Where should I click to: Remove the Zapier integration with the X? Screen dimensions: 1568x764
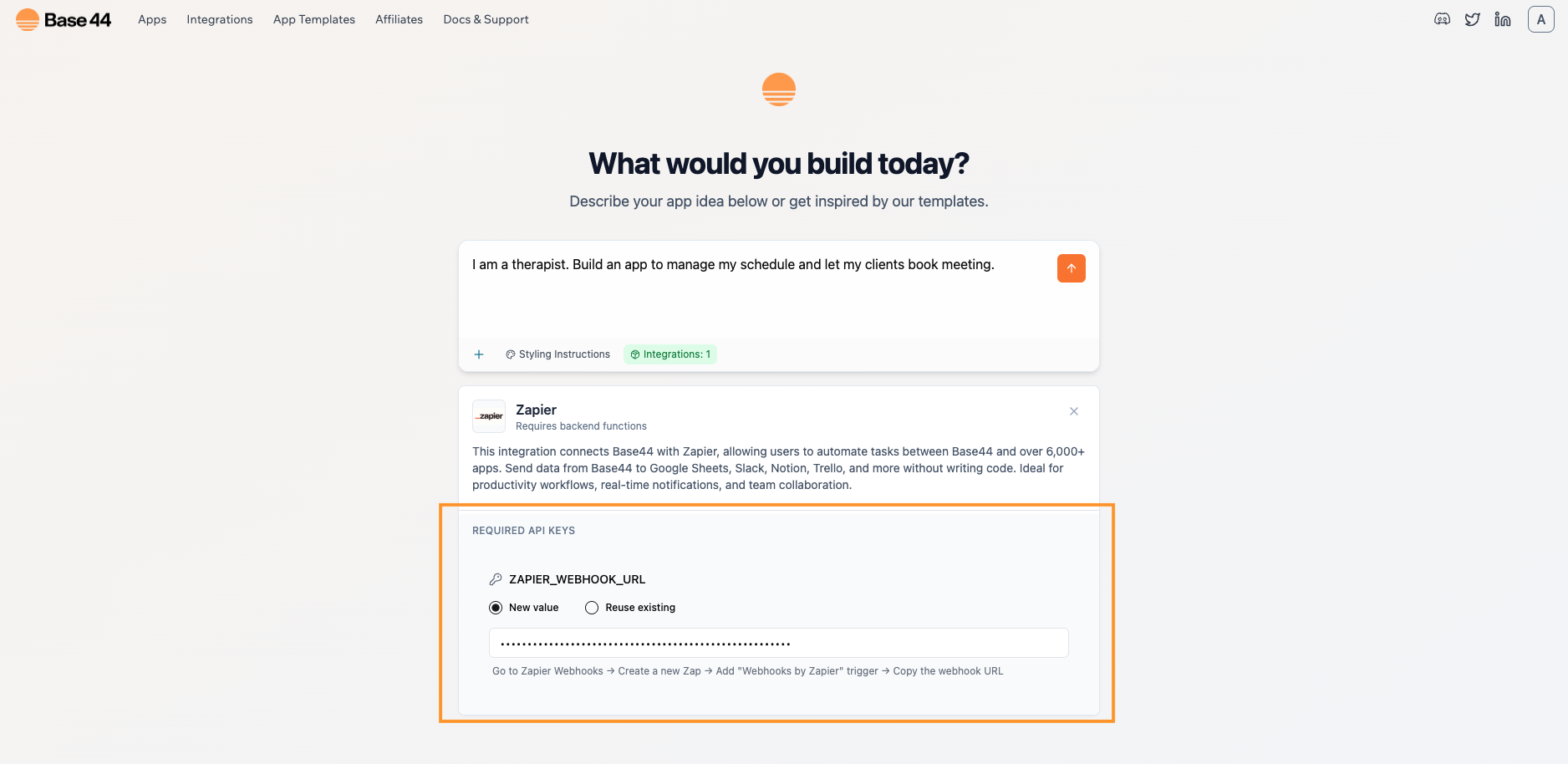pyautogui.click(x=1074, y=411)
